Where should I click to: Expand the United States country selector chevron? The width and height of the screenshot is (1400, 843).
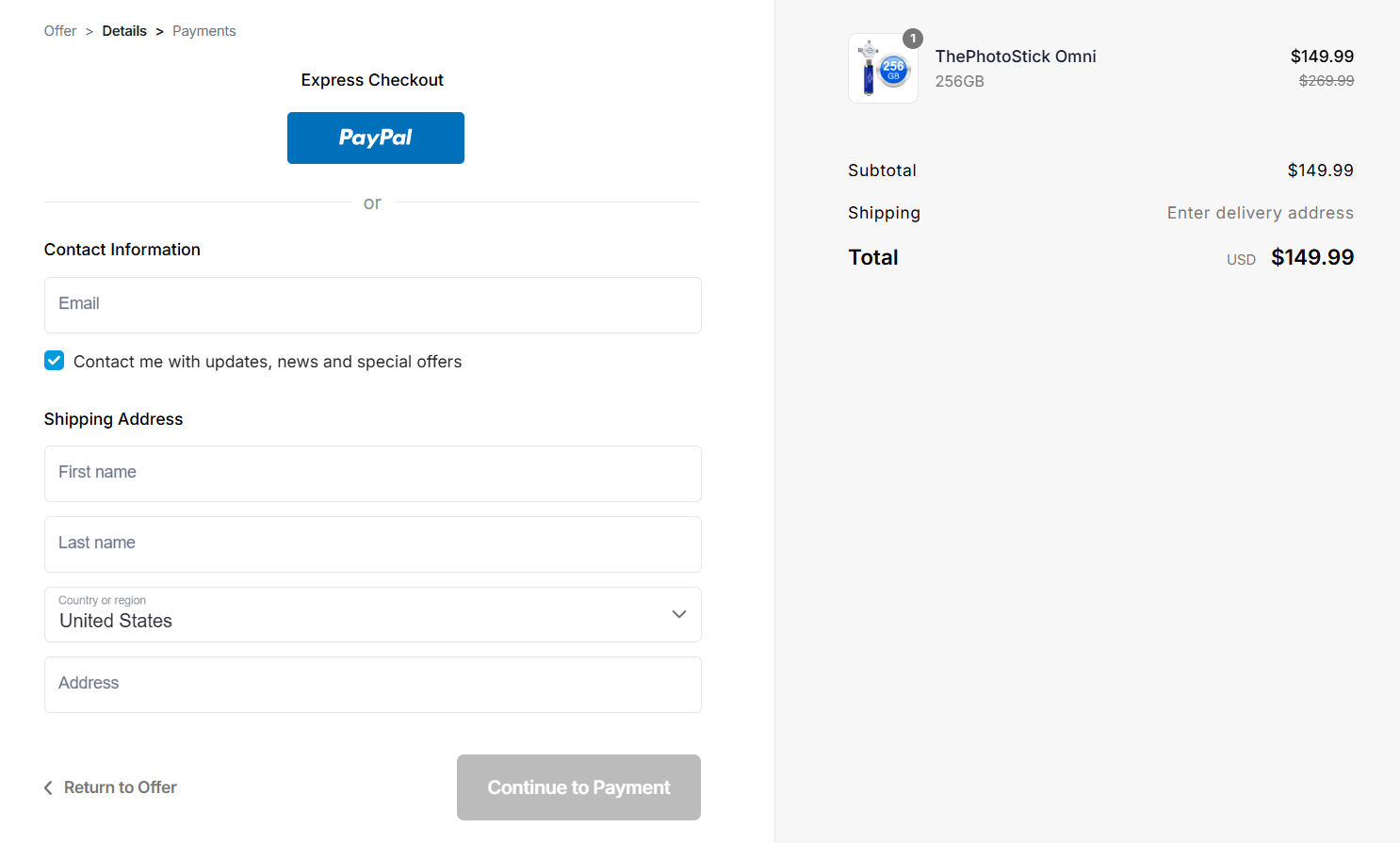677,614
